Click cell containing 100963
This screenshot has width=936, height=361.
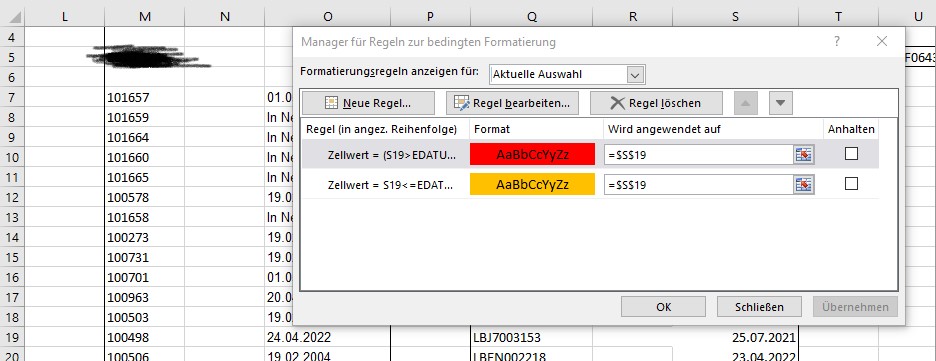144,297
